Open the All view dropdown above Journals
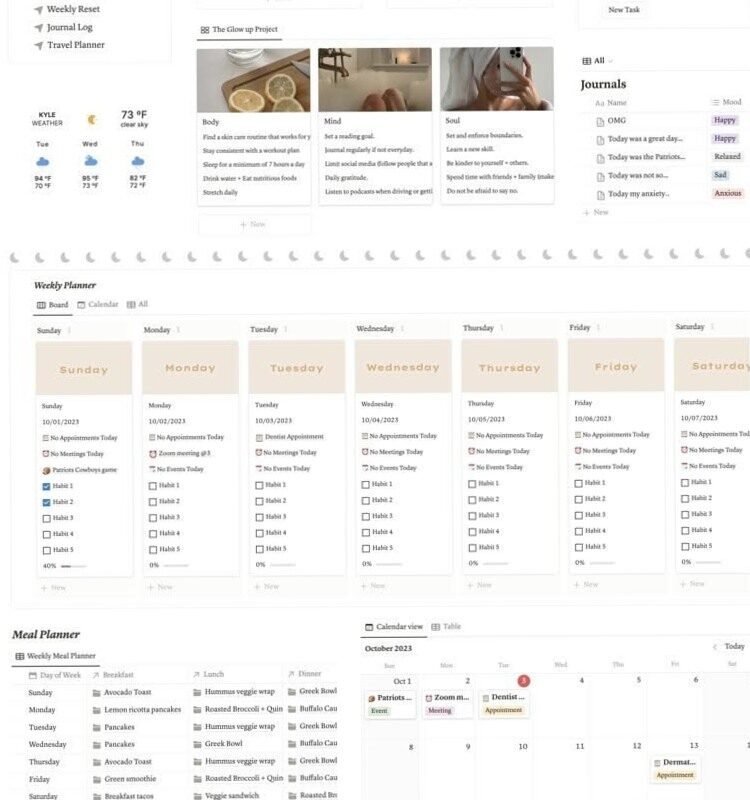Viewport: 750px width, 800px height. click(597, 61)
